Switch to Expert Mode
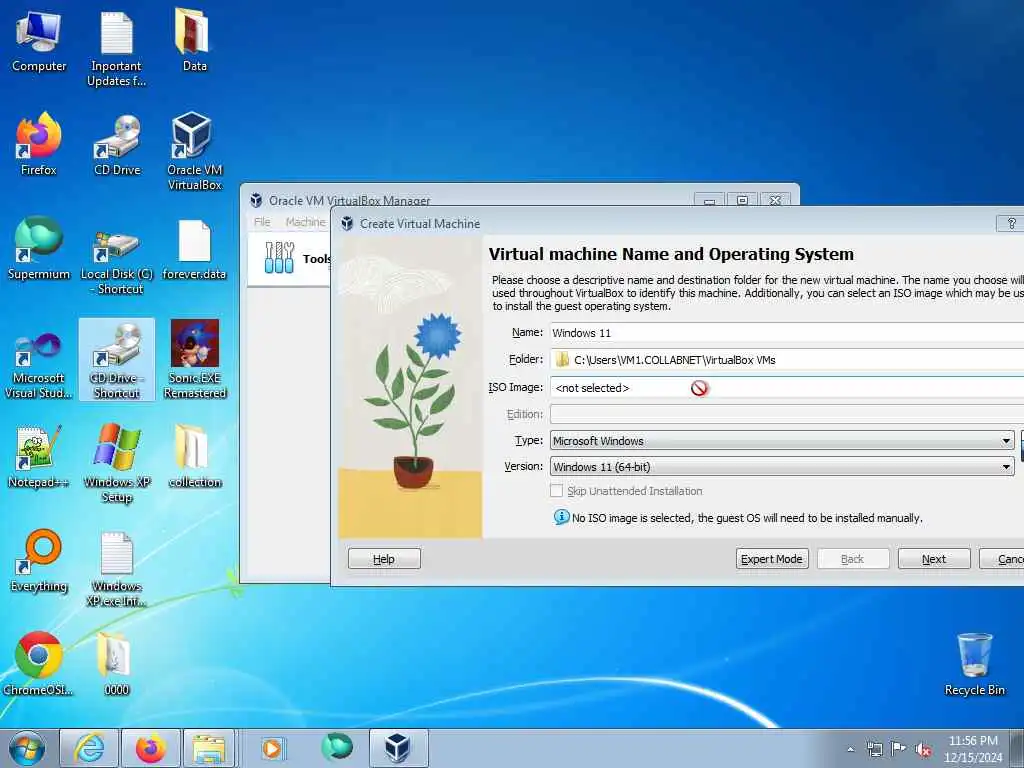The image size is (1024, 768). coord(772,559)
